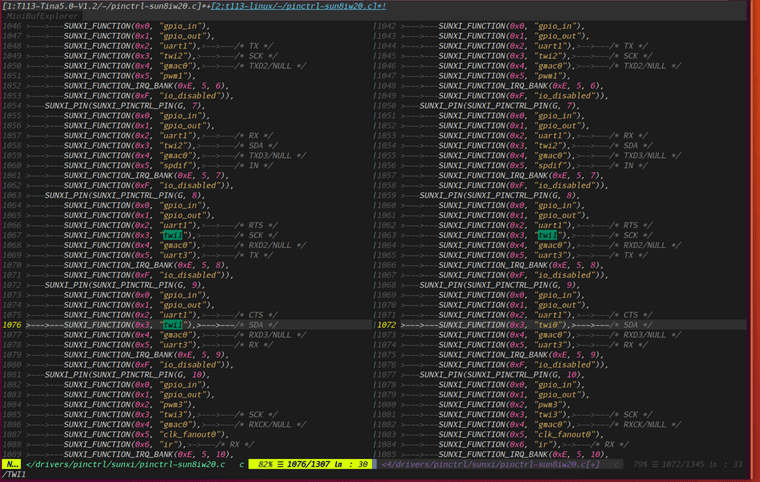Click "io_disabled" on left line 1053
The height and width of the screenshot is (482, 760).
(190, 96)
